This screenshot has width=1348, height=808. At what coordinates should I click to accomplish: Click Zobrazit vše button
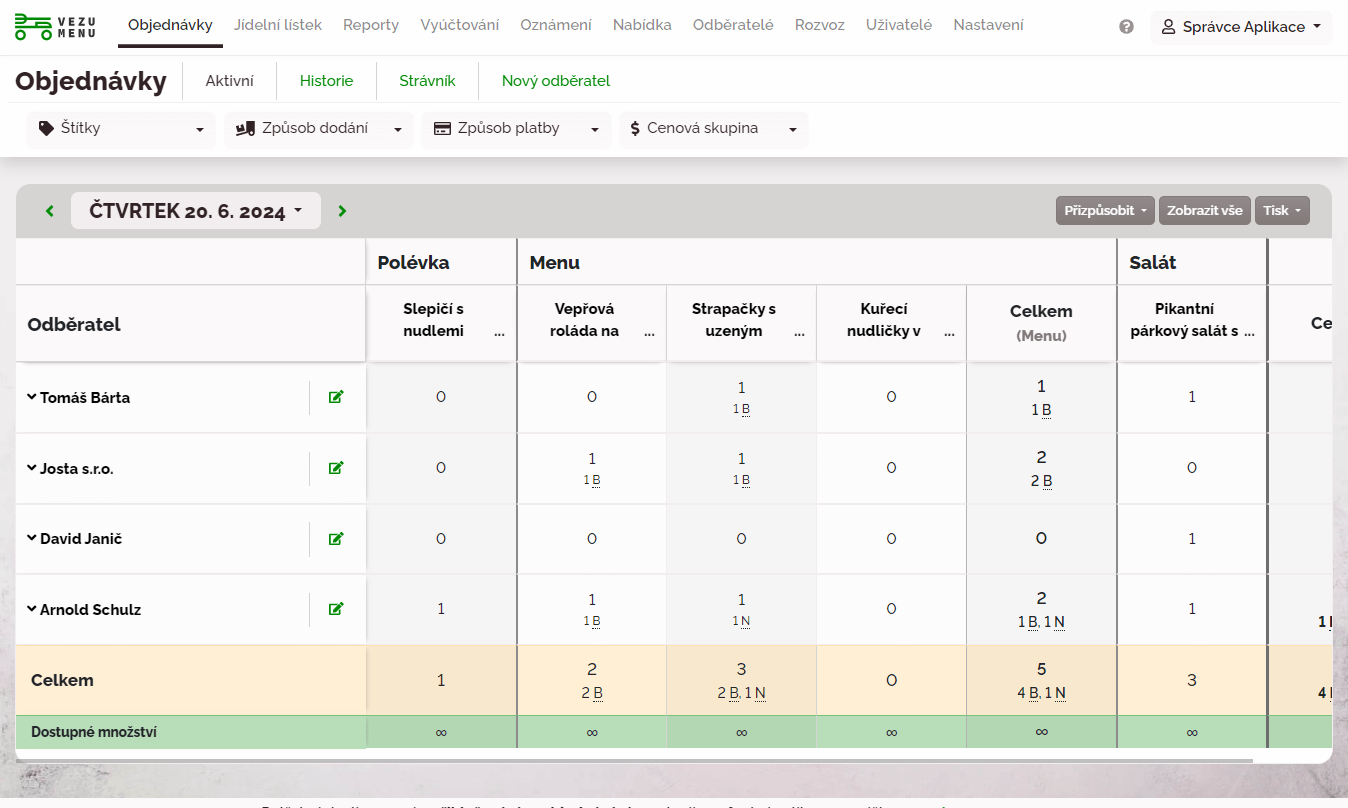tap(1204, 211)
